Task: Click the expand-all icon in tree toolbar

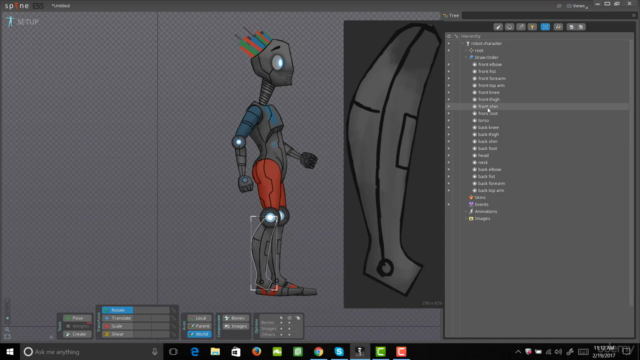Action: click(571, 27)
